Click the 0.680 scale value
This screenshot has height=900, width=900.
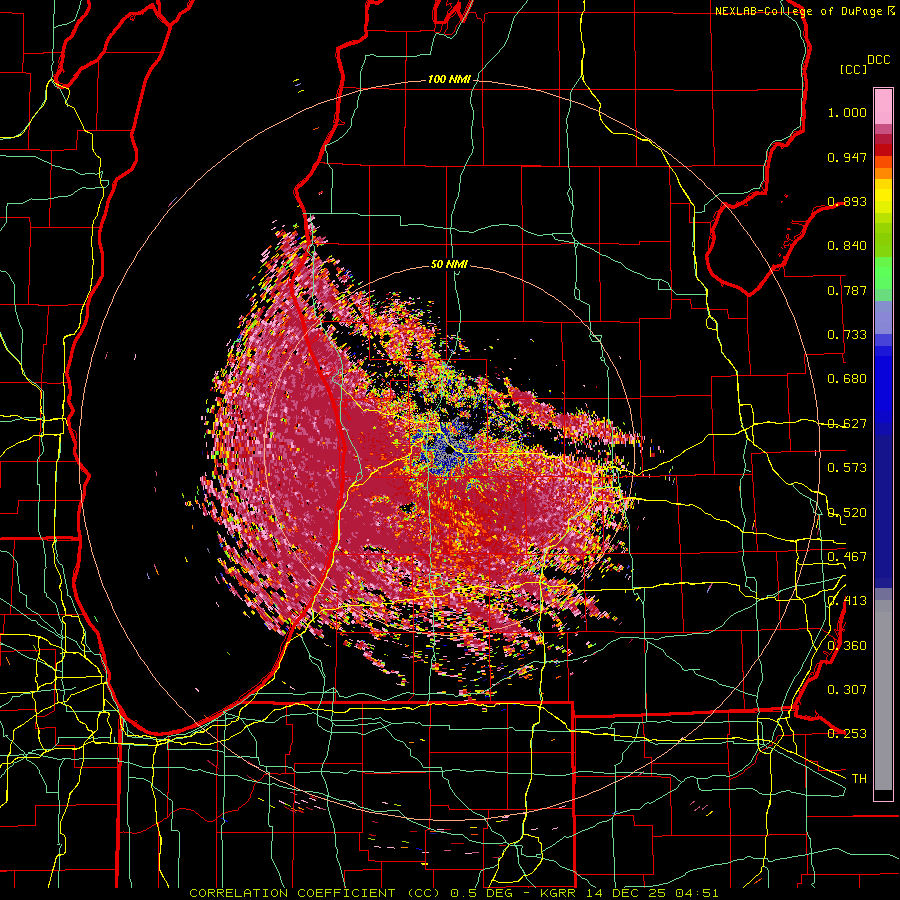(x=847, y=379)
